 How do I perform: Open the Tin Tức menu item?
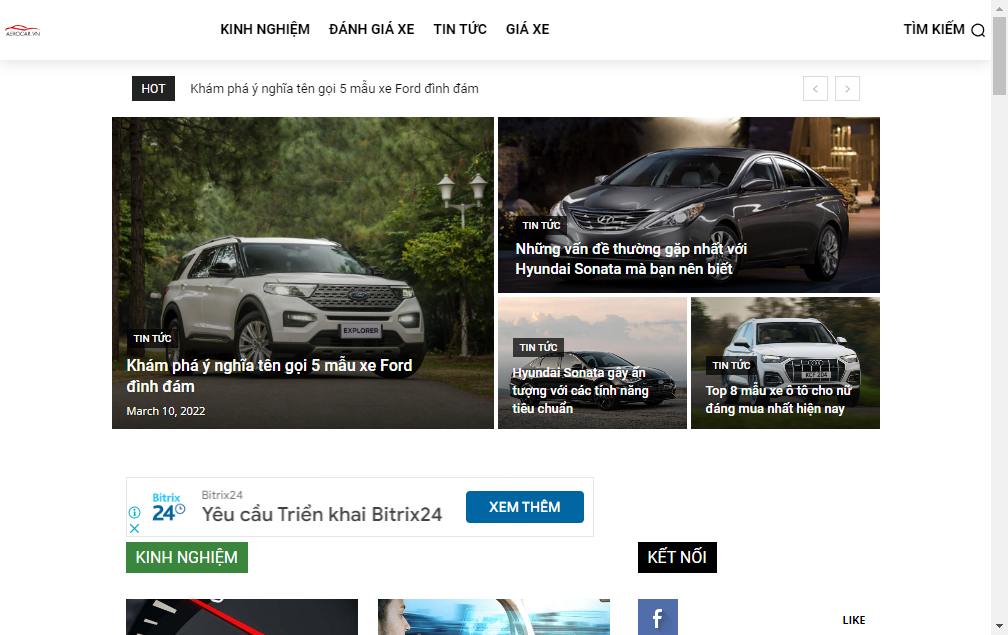click(460, 30)
